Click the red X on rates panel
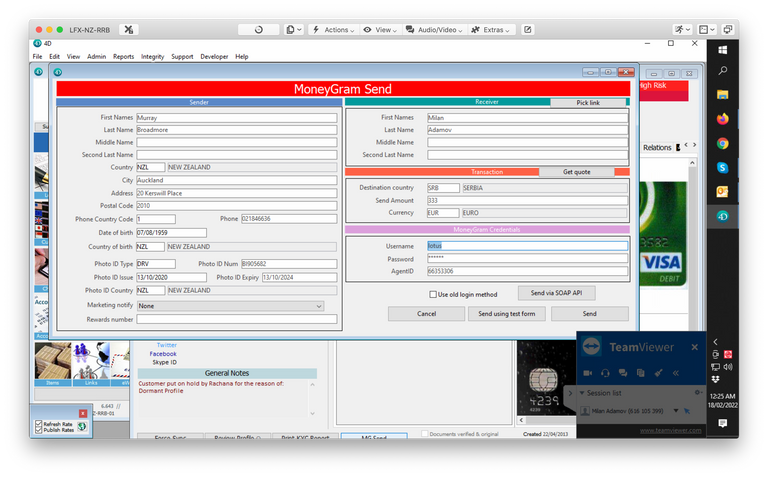768x477 pixels. coord(83,413)
